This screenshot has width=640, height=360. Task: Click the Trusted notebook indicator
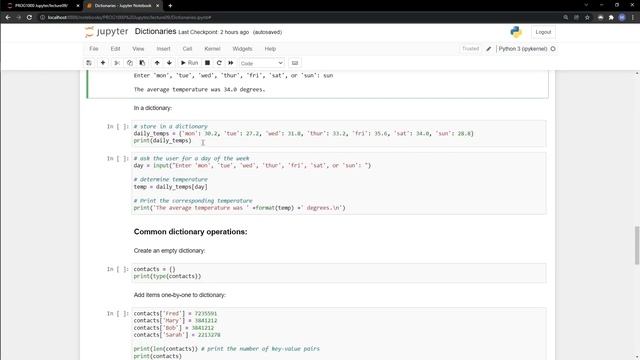tap(470, 49)
